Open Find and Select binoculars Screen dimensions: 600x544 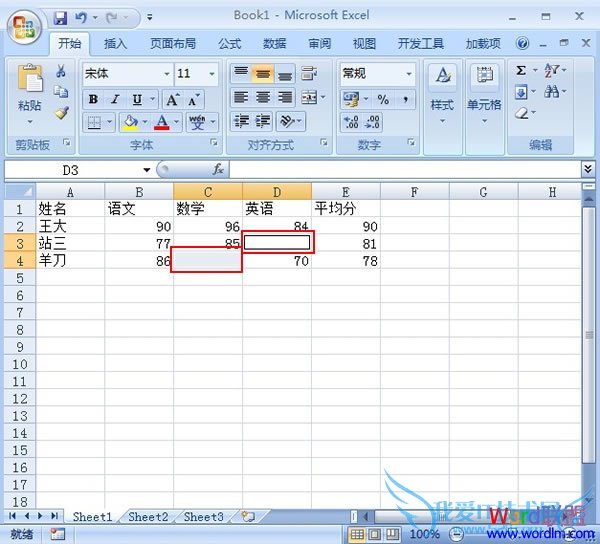(x=552, y=92)
